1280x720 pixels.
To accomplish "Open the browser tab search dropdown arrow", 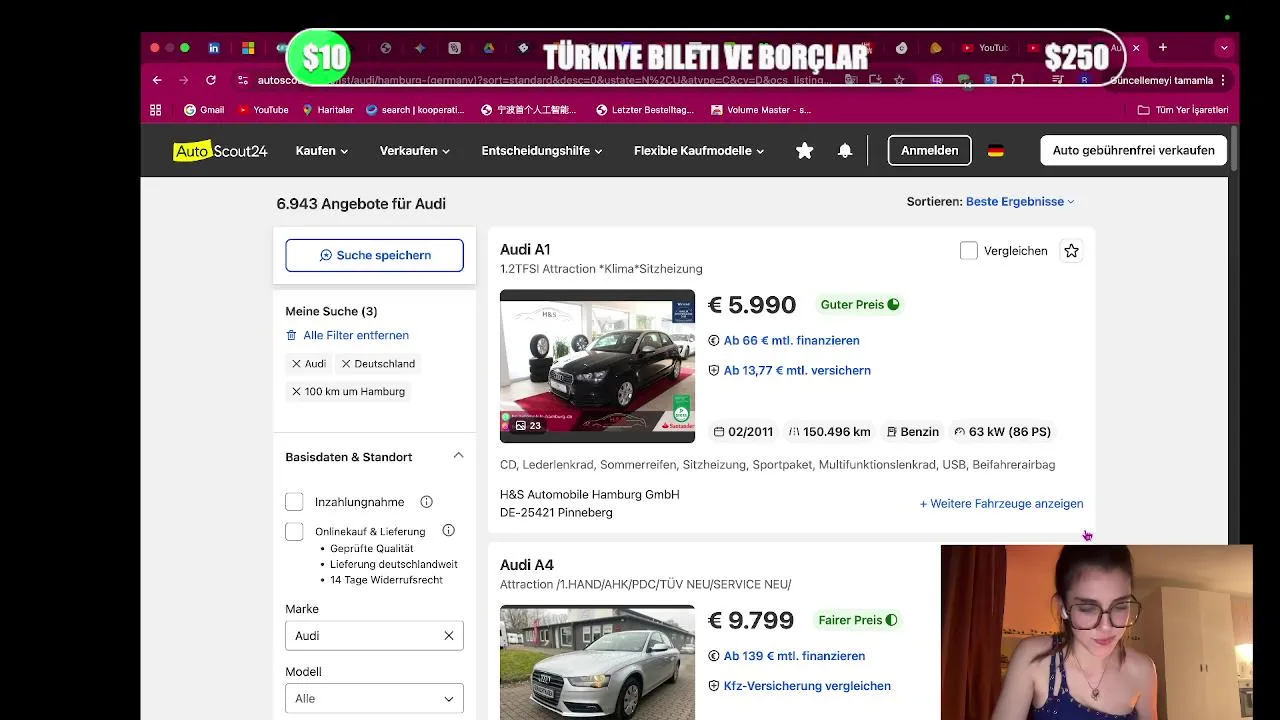I will (1224, 47).
